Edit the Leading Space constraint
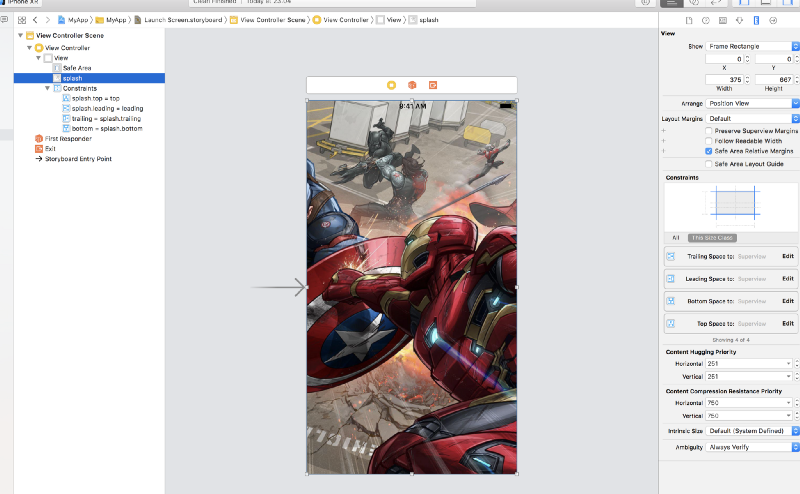Image resolution: width=800 pixels, height=494 pixels. click(x=788, y=279)
